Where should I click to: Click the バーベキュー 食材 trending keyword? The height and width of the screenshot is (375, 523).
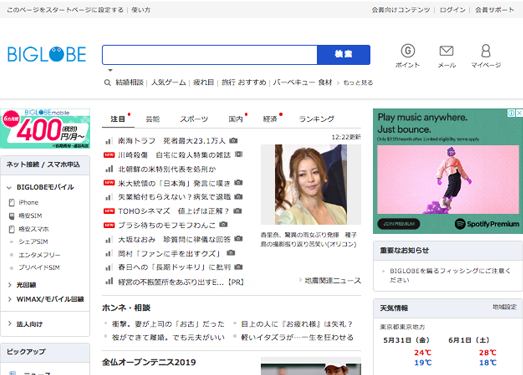pyautogui.click(x=303, y=82)
